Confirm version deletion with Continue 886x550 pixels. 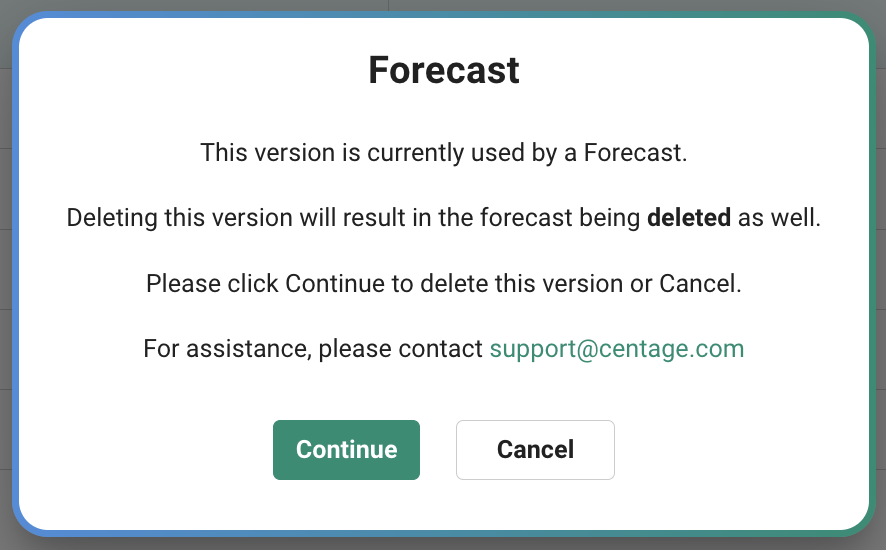pos(346,450)
